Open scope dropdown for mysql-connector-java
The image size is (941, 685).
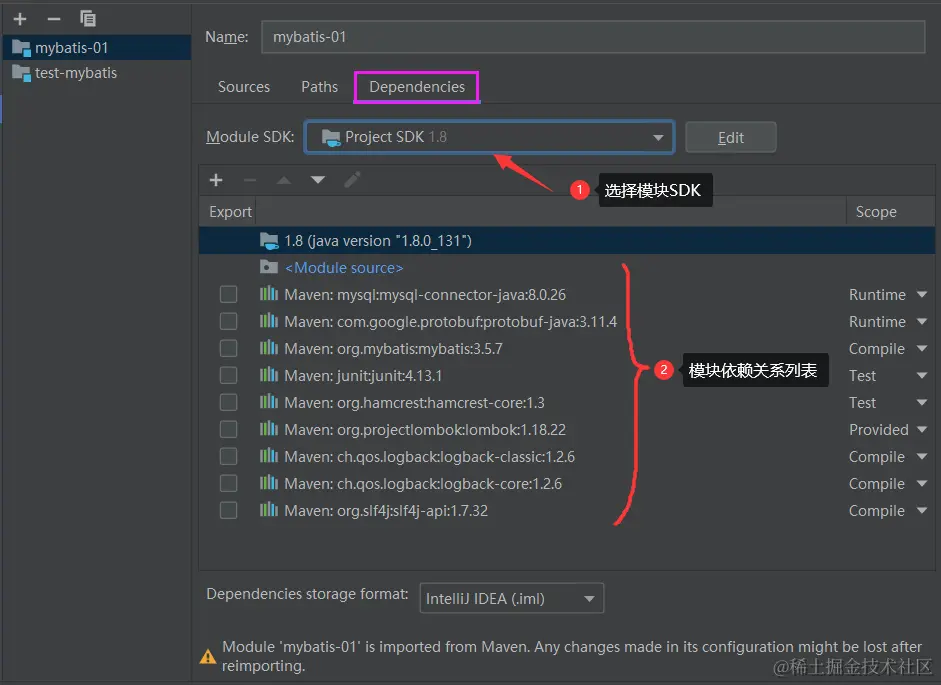coord(922,295)
